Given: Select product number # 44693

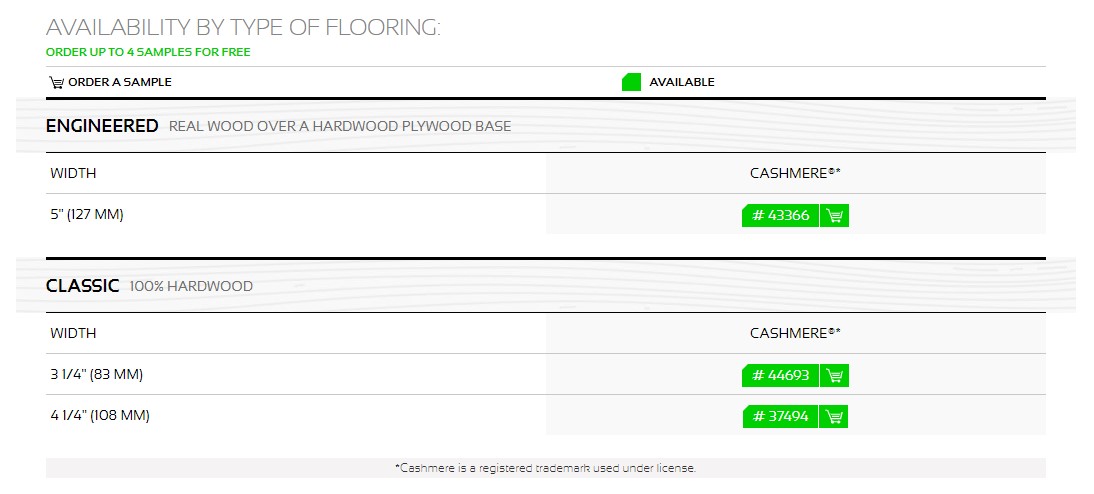Looking at the screenshot, I should coord(780,375).
